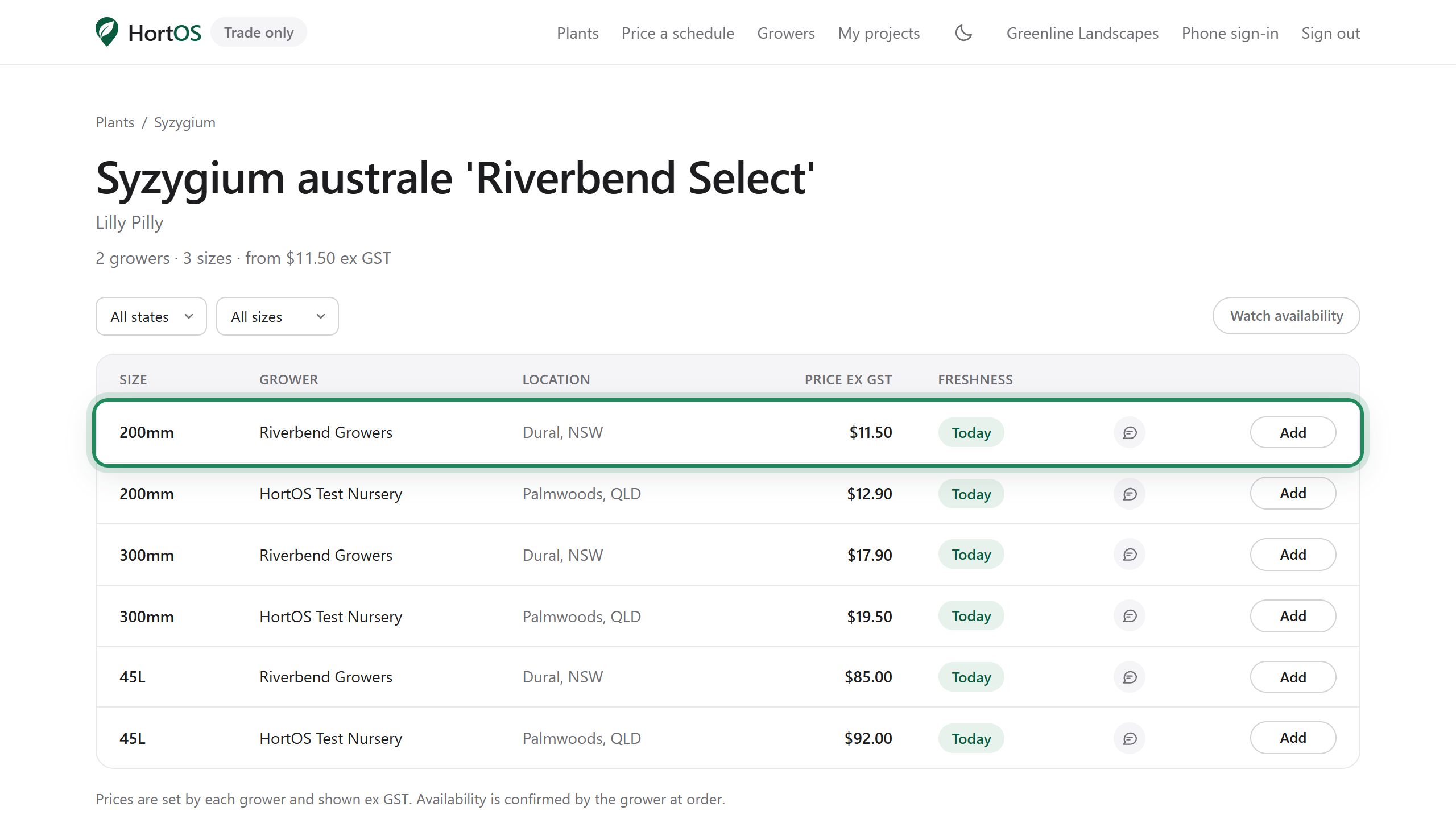Click Syzygium in the breadcrumb
This screenshot has height=819, width=1456.
pos(184,122)
